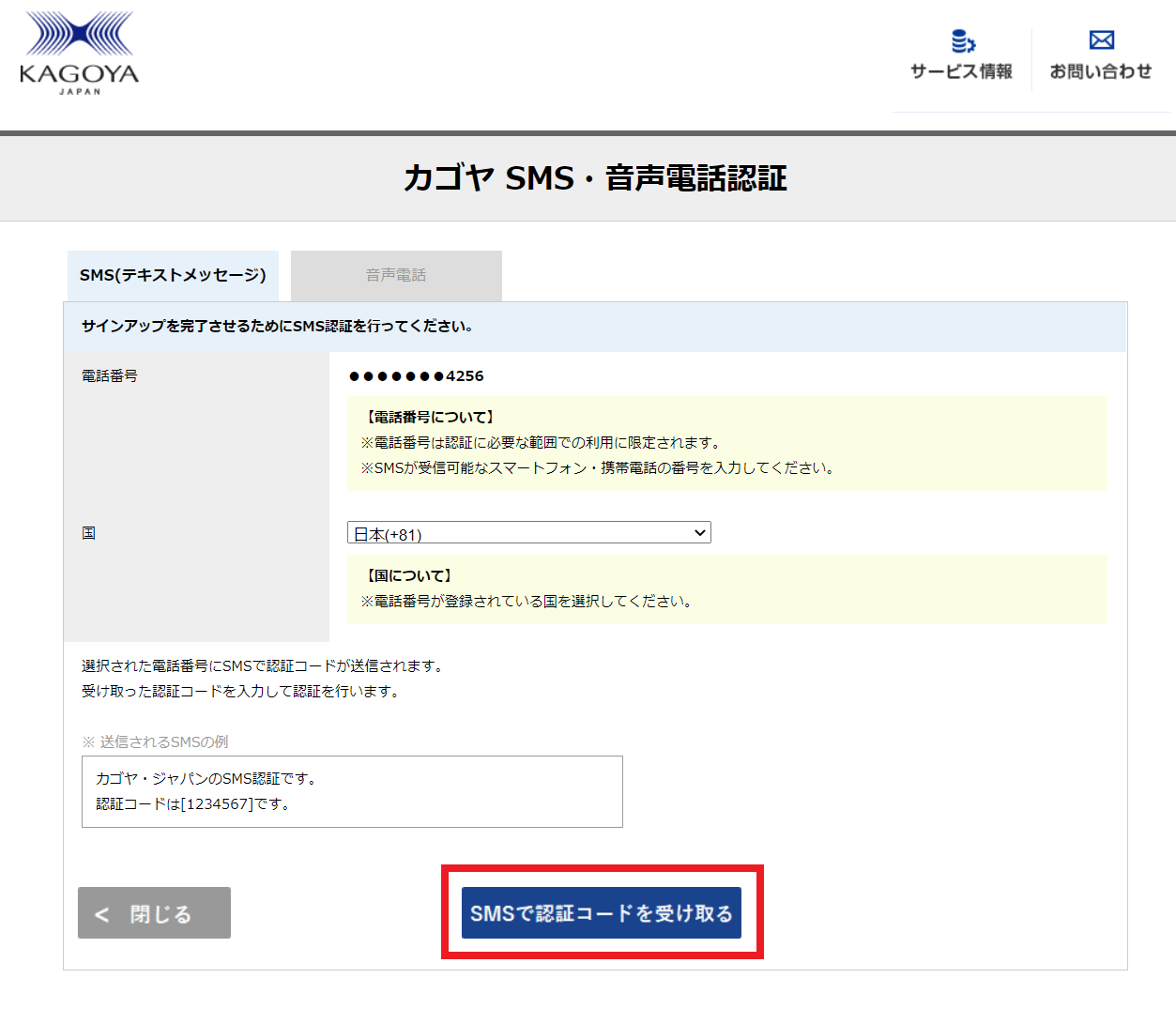Click the サービス情報 text link
This screenshot has width=1176, height=1024.
coord(961,71)
